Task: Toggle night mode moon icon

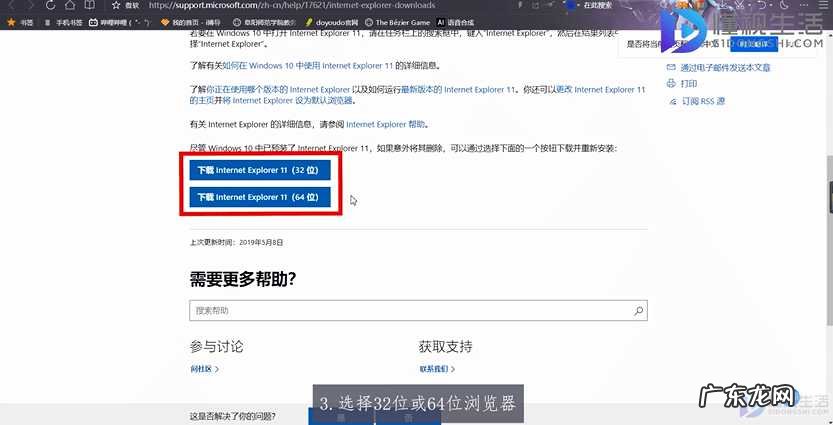Action: [x=784, y=5]
